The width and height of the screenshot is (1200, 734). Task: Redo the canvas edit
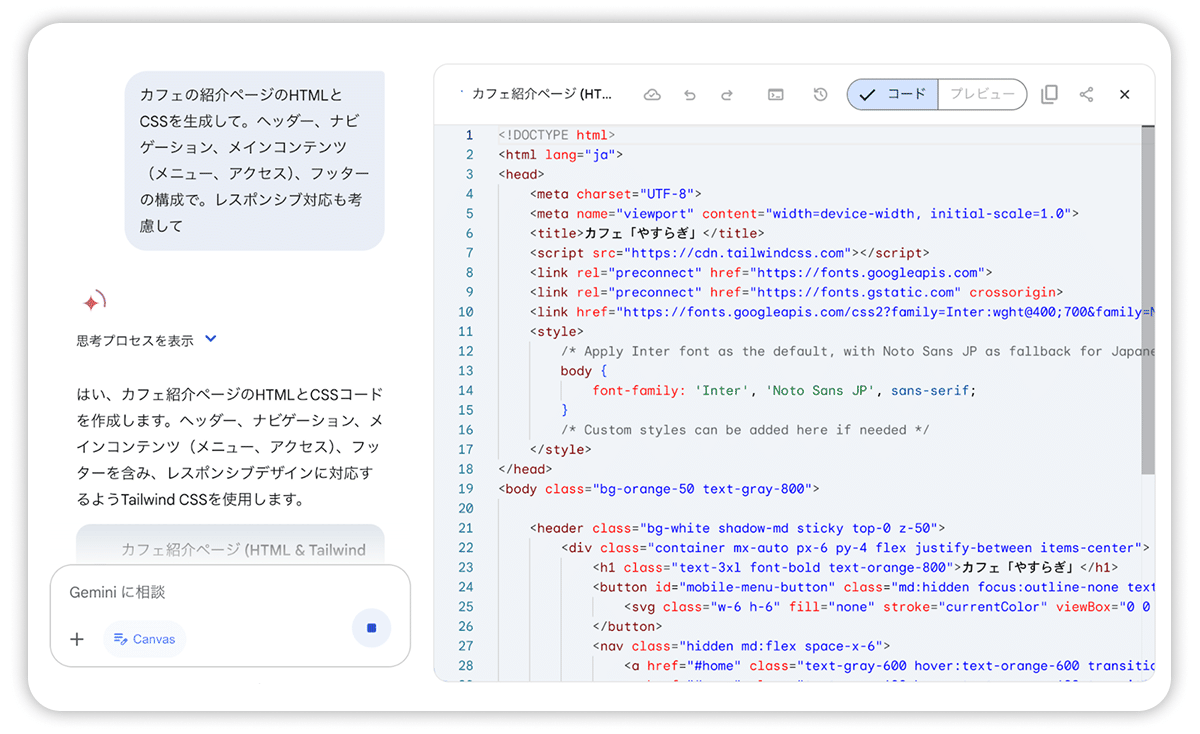coord(727,95)
